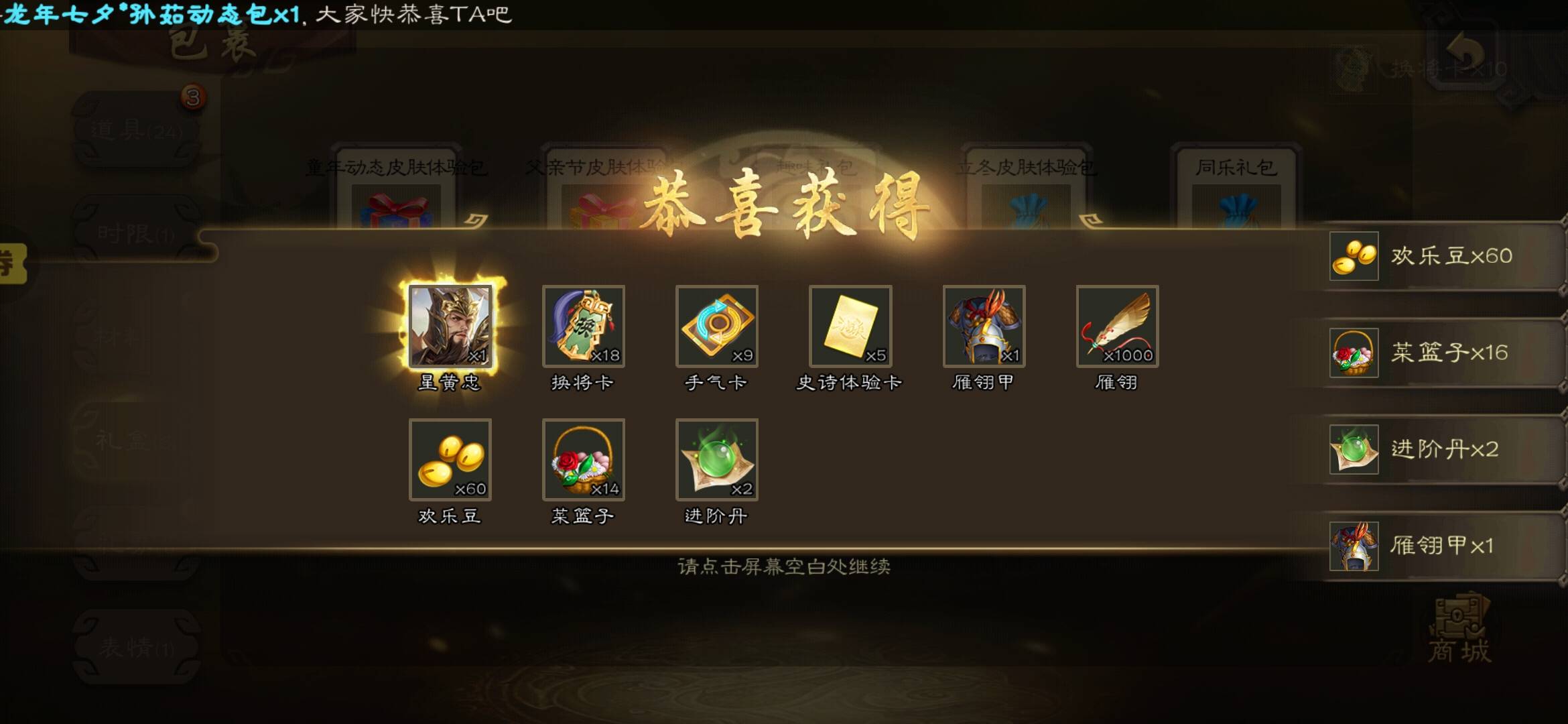Tap the 雁翎甲 armor reward icon
Image resolution: width=1568 pixels, height=724 pixels.
(x=984, y=326)
